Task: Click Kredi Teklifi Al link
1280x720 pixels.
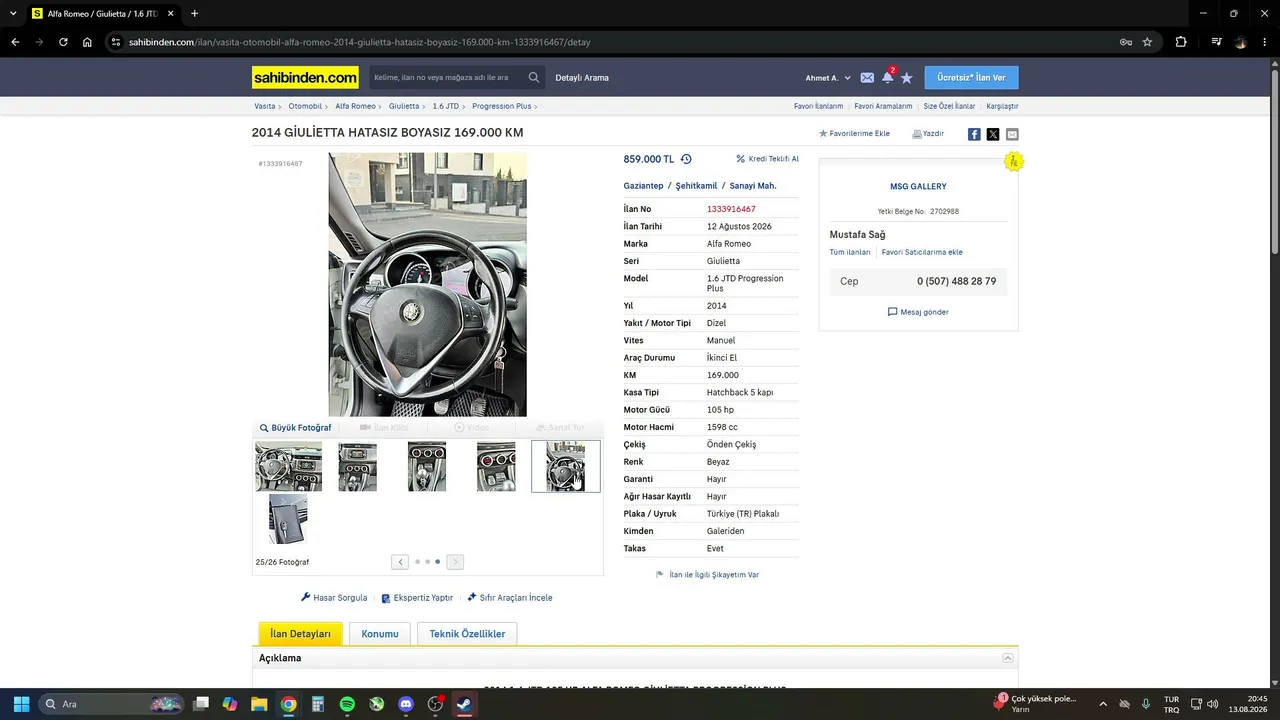Action: tap(767, 159)
